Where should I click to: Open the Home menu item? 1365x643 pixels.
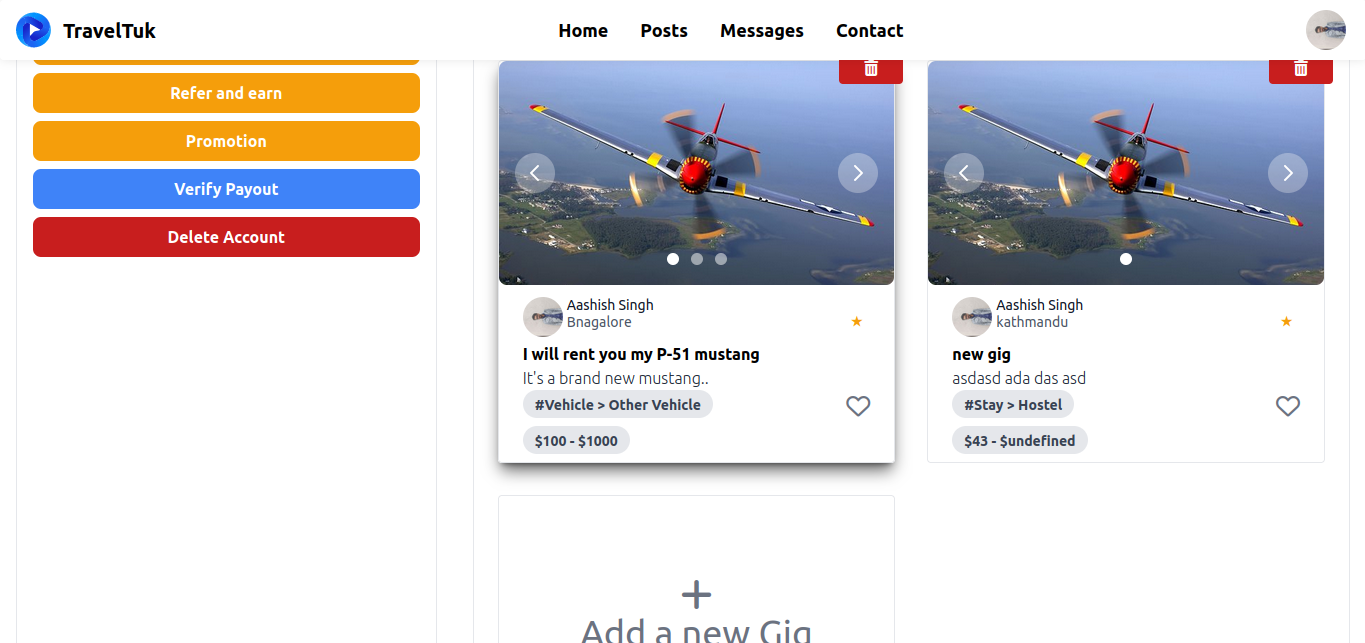tap(583, 31)
